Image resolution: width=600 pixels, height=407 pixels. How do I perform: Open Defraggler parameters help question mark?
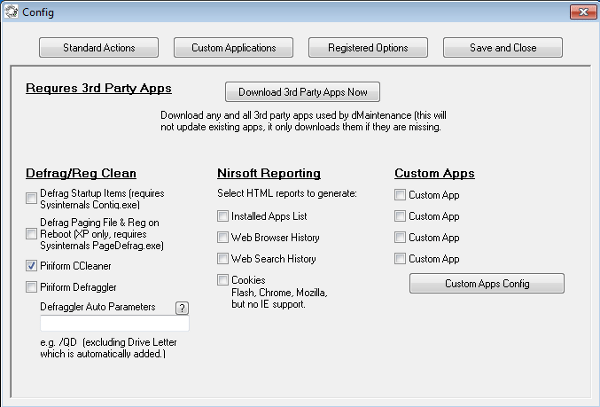tap(182, 308)
